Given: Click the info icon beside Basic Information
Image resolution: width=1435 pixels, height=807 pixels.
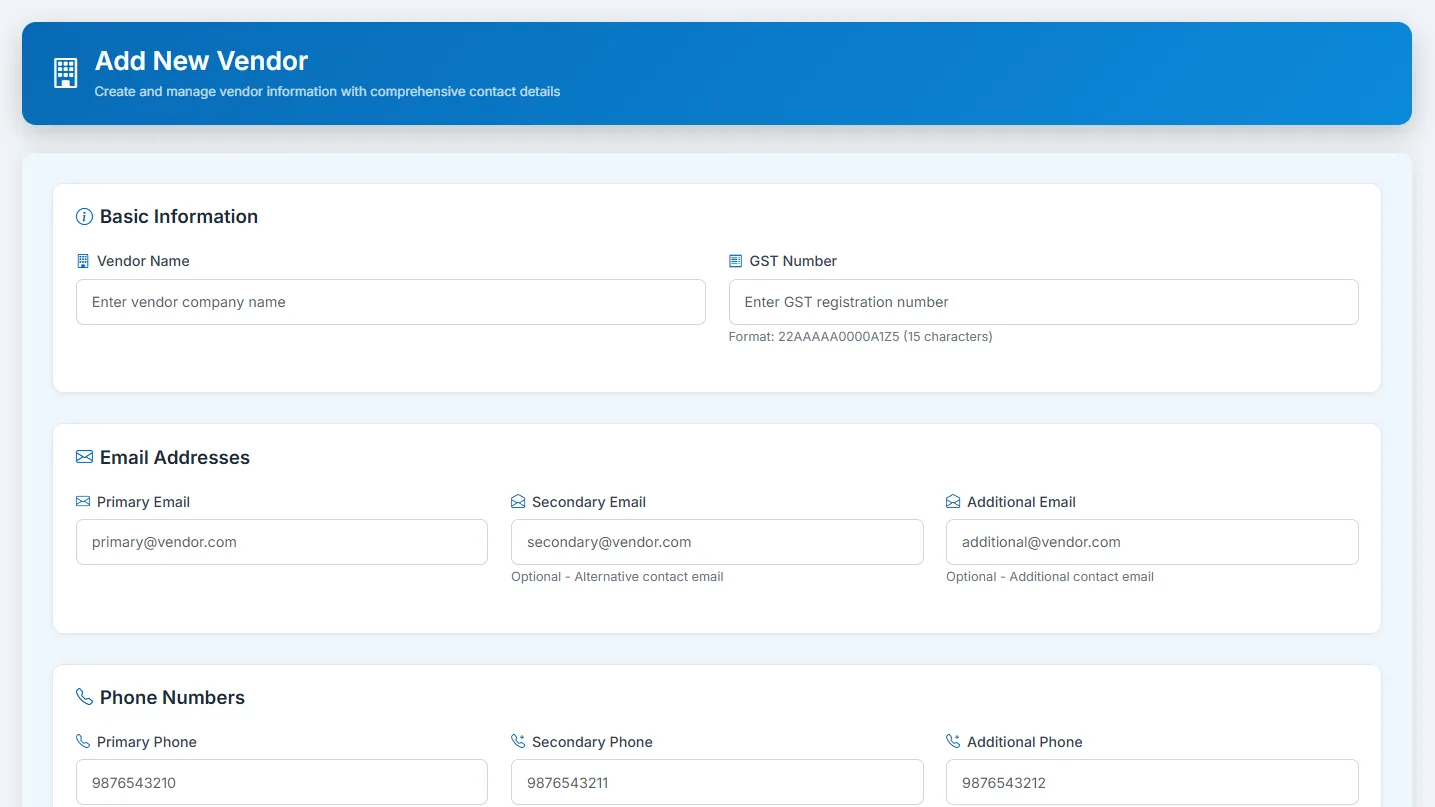Looking at the screenshot, I should (x=84, y=217).
